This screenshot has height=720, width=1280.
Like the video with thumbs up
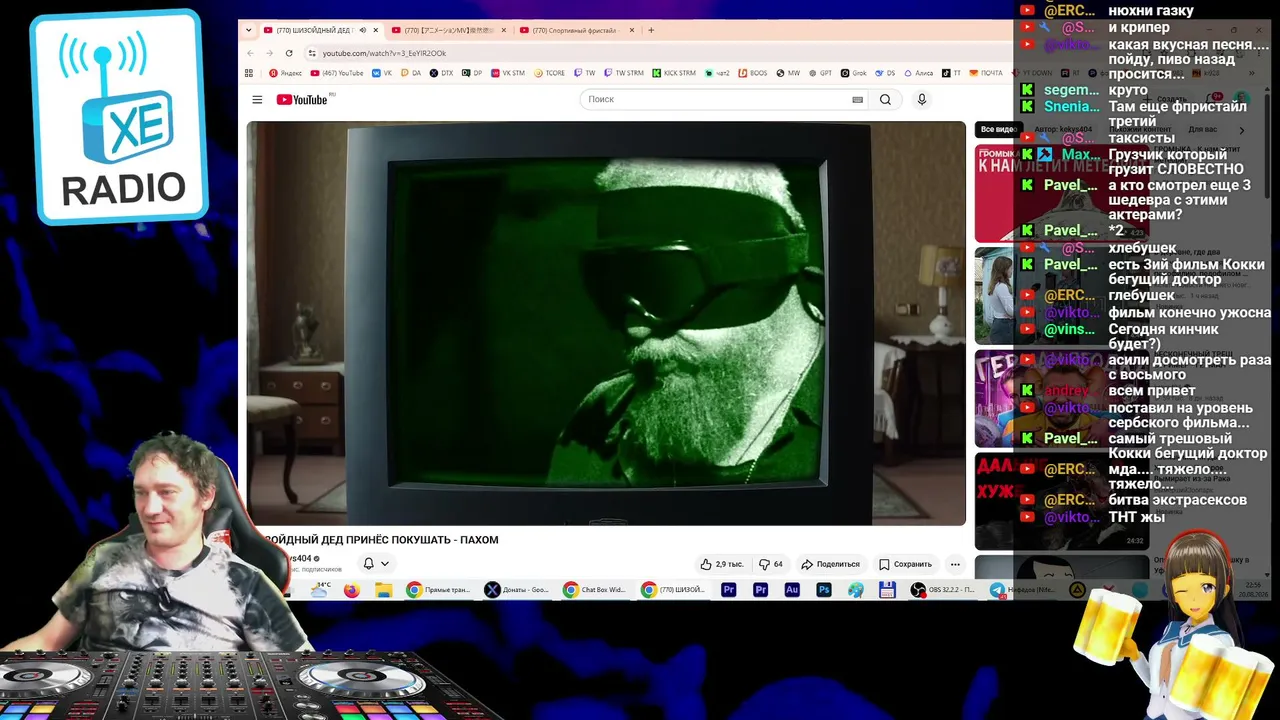click(x=721, y=564)
